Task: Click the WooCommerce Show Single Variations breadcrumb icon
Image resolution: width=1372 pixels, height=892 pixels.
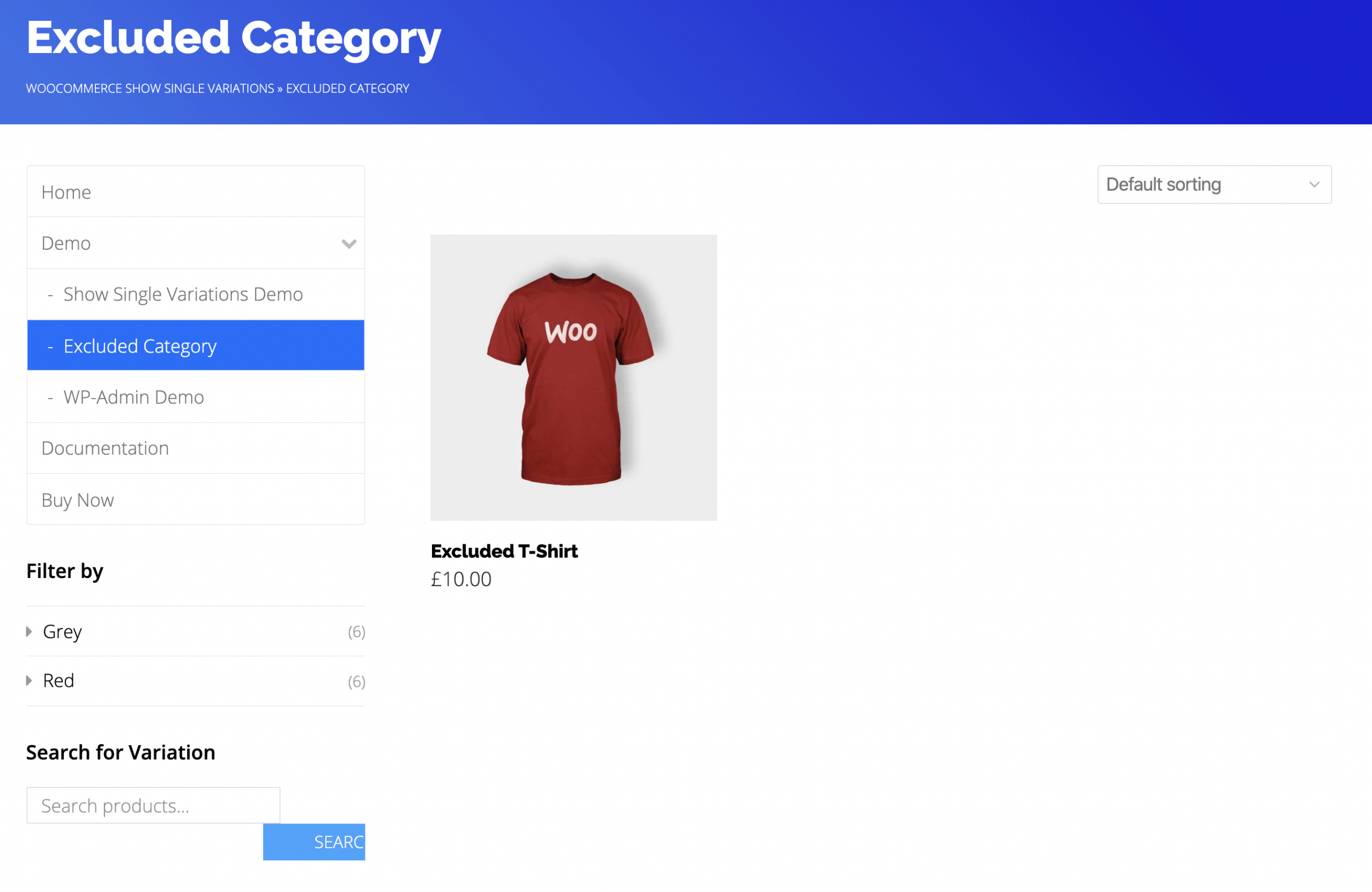Action: [150, 88]
